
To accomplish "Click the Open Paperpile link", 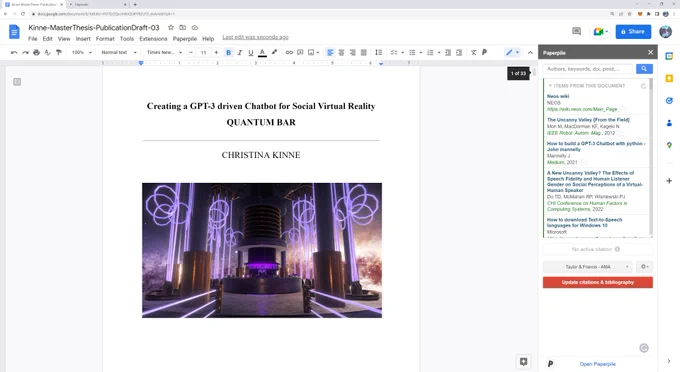I will pos(598,364).
